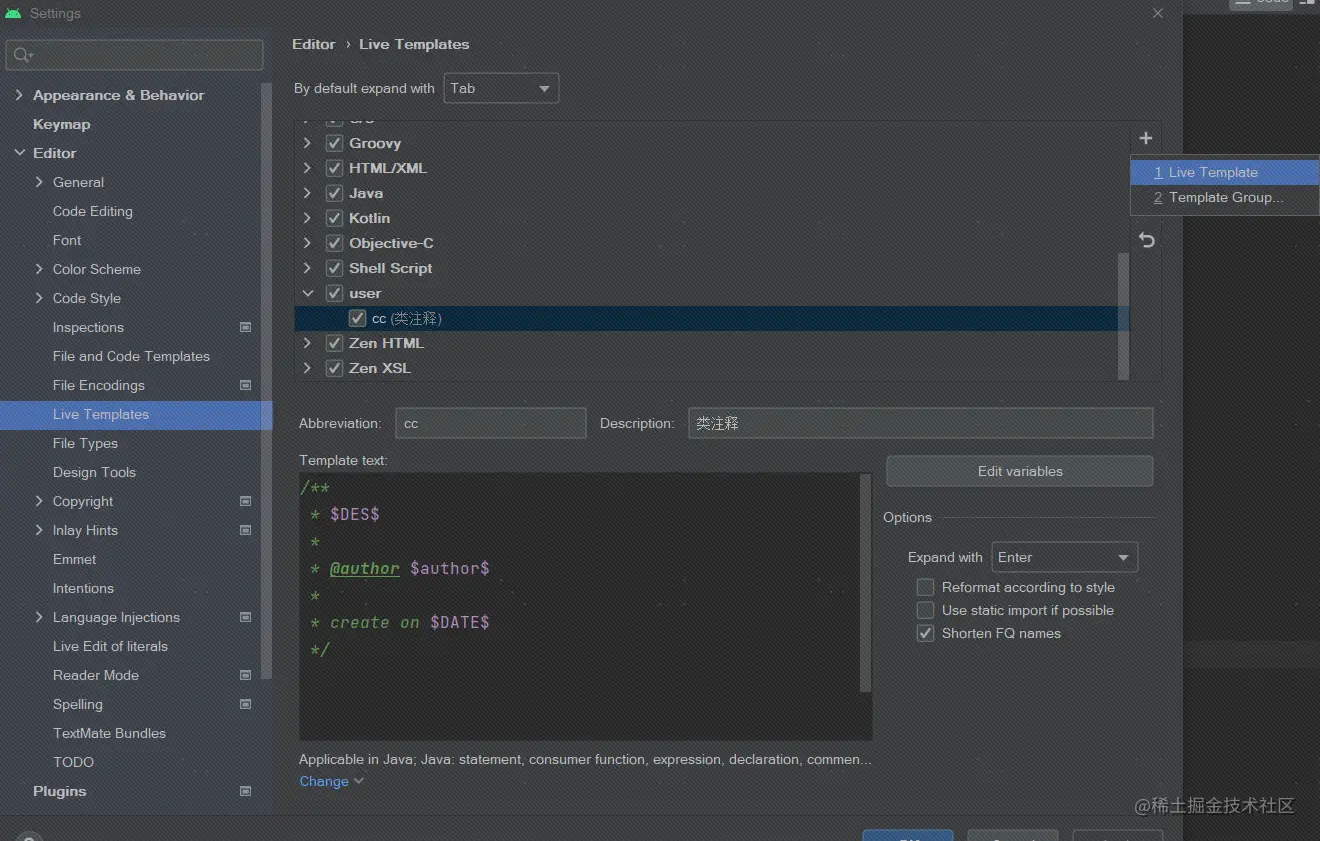Click into the Description field

pos(921,423)
